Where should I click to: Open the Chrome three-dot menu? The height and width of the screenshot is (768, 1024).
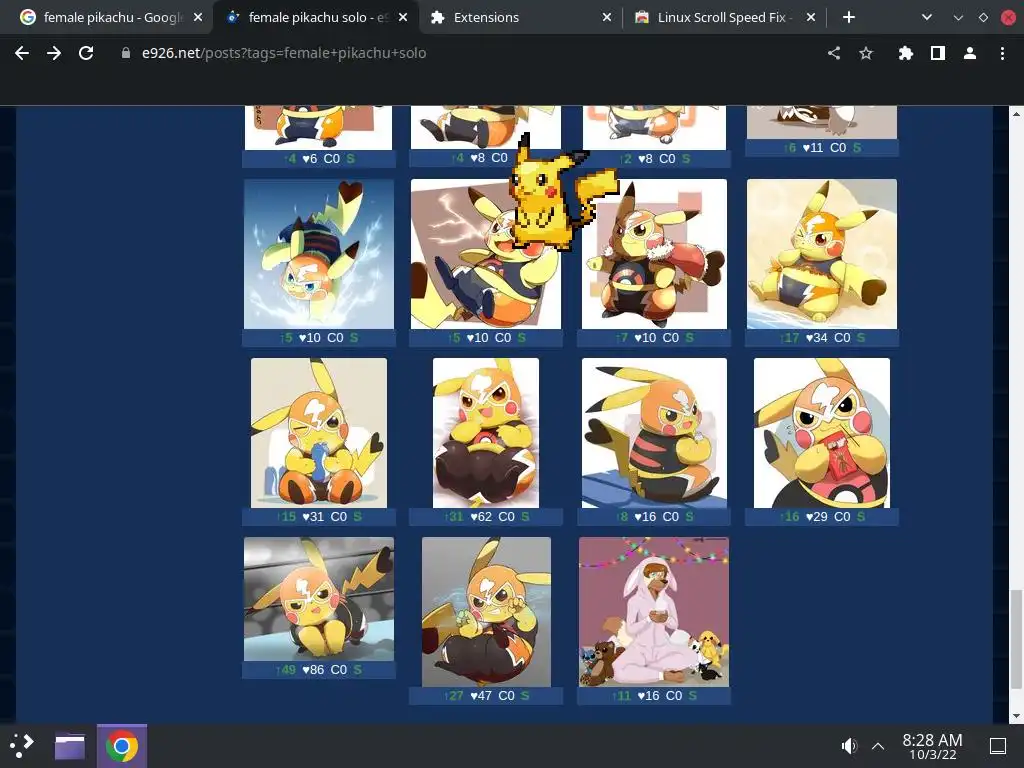[x=1002, y=53]
